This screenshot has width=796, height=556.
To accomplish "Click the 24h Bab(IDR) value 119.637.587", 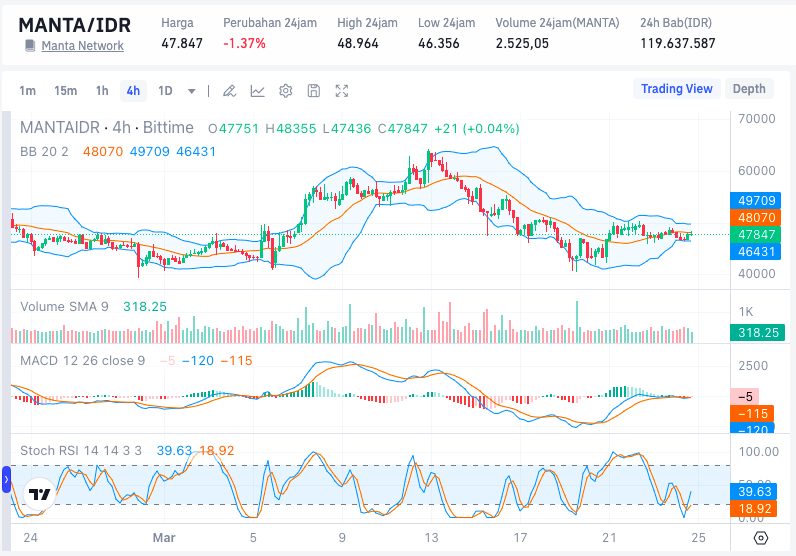I will click(x=677, y=44).
